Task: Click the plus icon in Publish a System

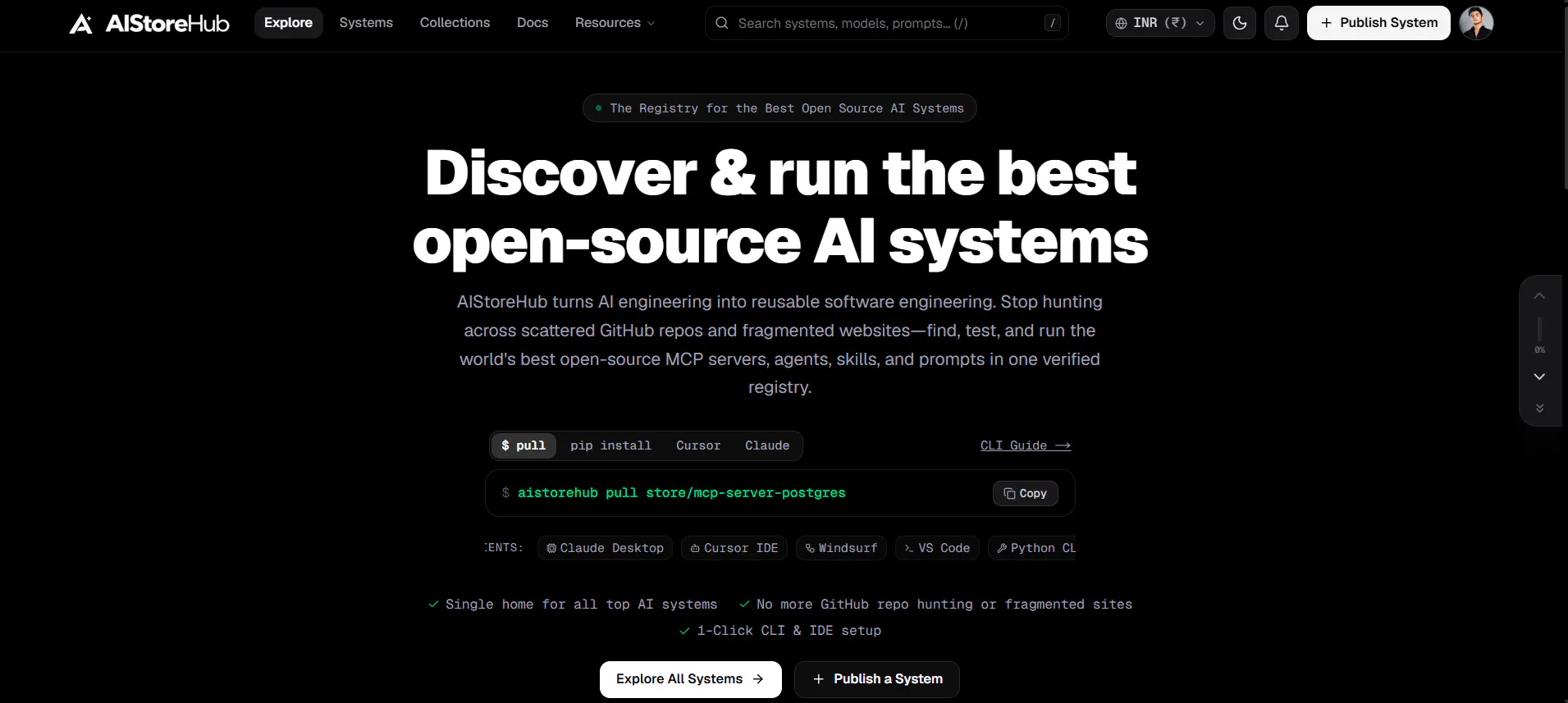Action: click(818, 679)
